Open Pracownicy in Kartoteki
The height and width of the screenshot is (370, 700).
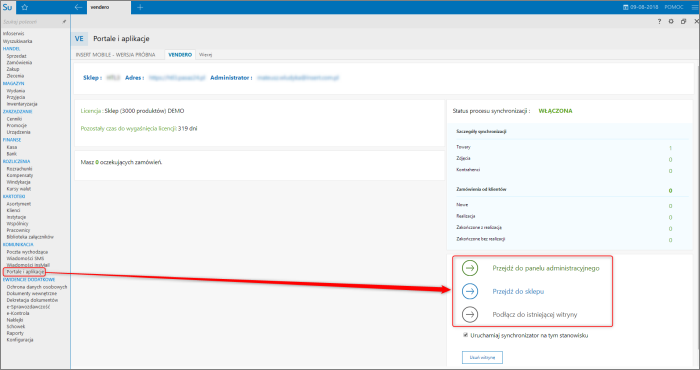click(x=18, y=230)
